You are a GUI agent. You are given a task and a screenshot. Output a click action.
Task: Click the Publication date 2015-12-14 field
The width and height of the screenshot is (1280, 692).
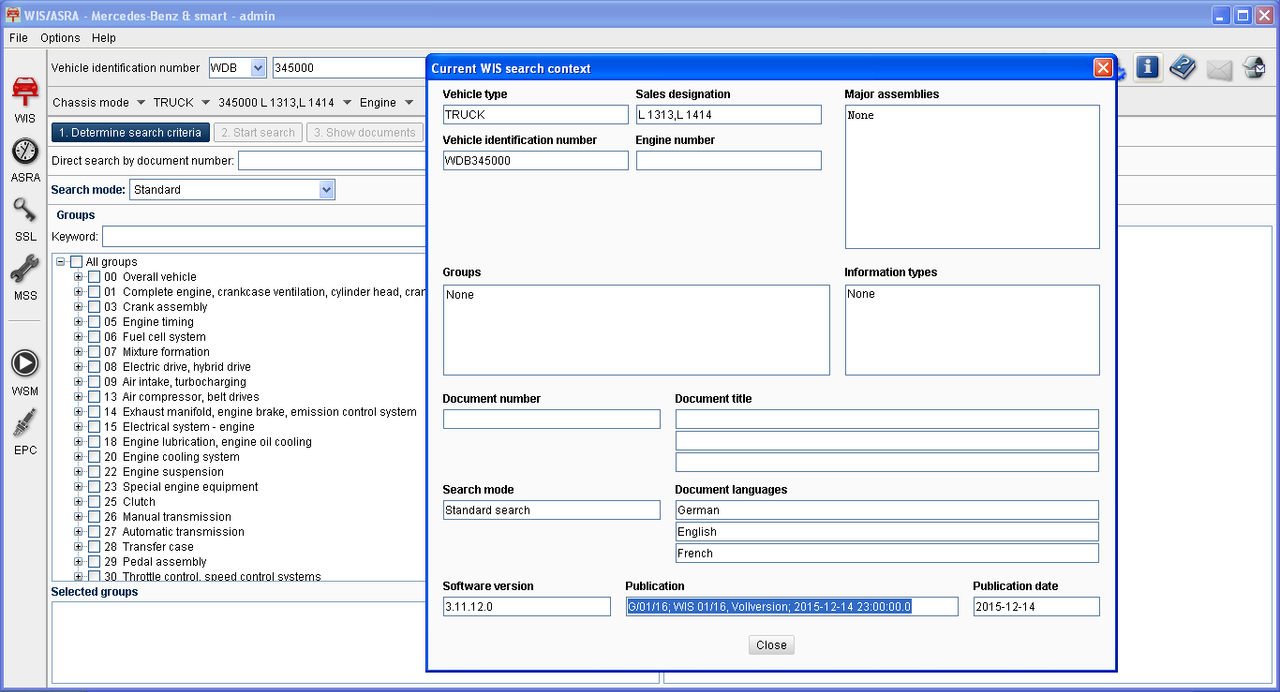(x=1036, y=606)
